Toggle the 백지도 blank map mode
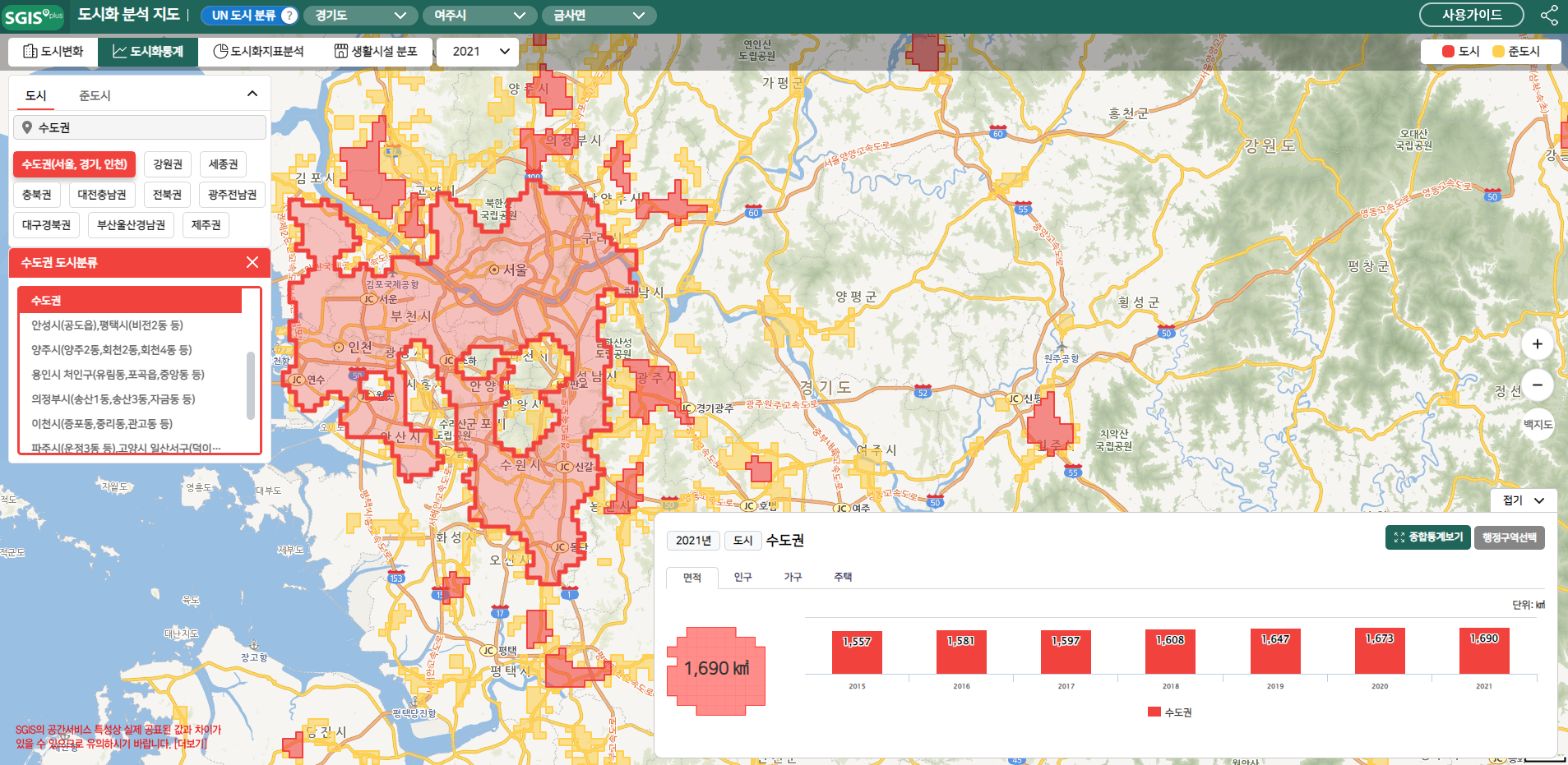Image resolution: width=1568 pixels, height=765 pixels. click(x=1537, y=425)
